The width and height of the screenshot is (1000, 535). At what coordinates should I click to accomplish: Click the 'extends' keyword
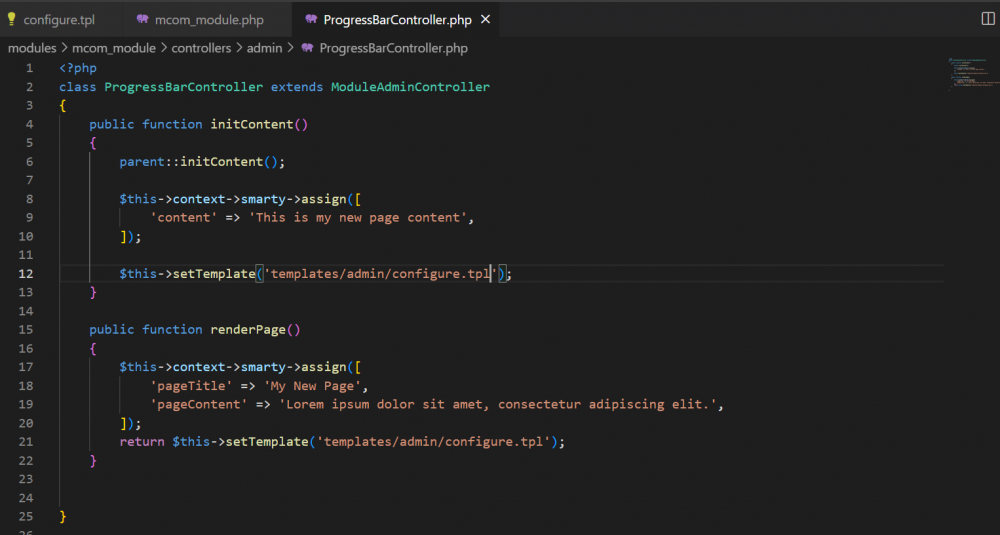[297, 87]
